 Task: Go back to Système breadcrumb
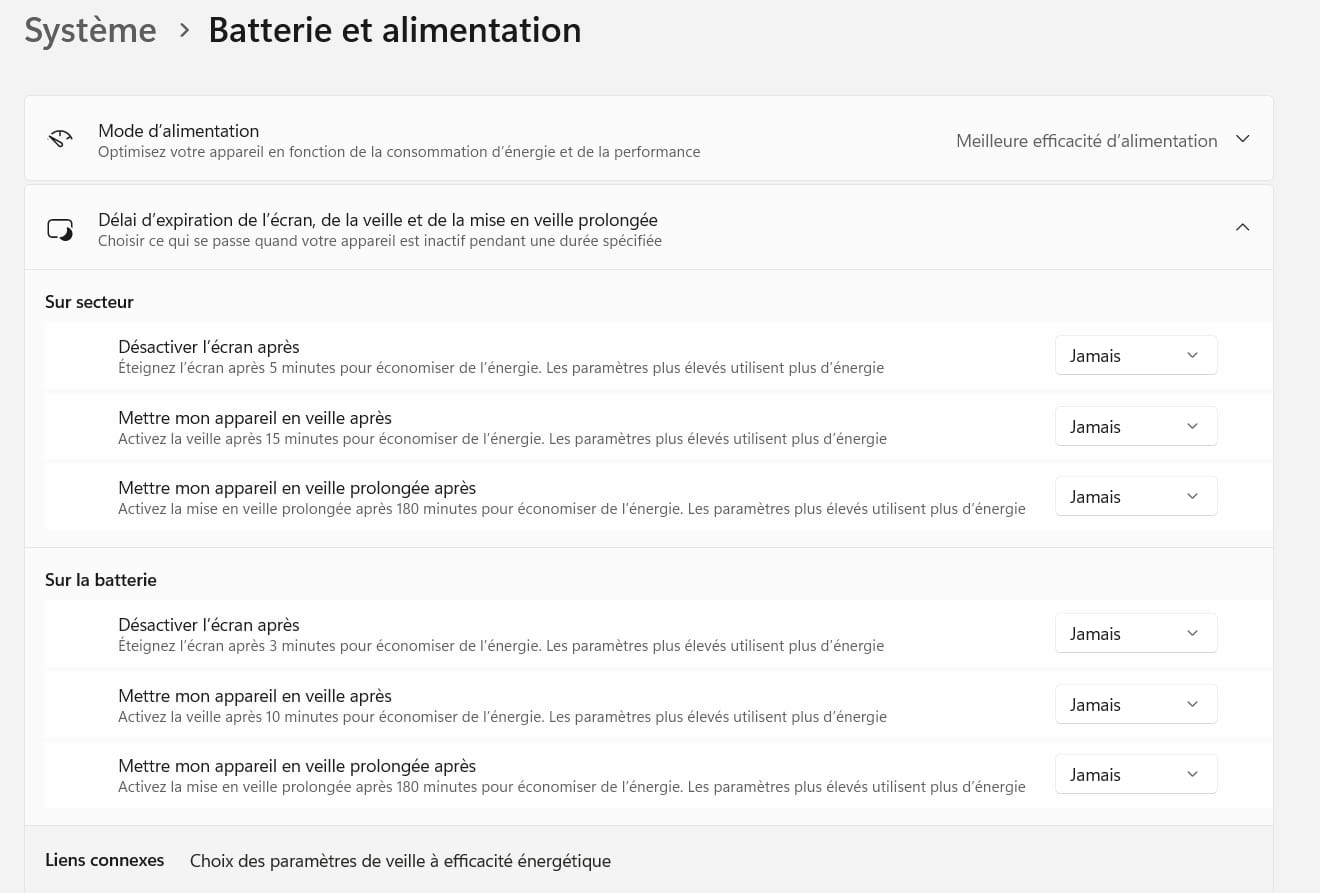click(x=90, y=31)
